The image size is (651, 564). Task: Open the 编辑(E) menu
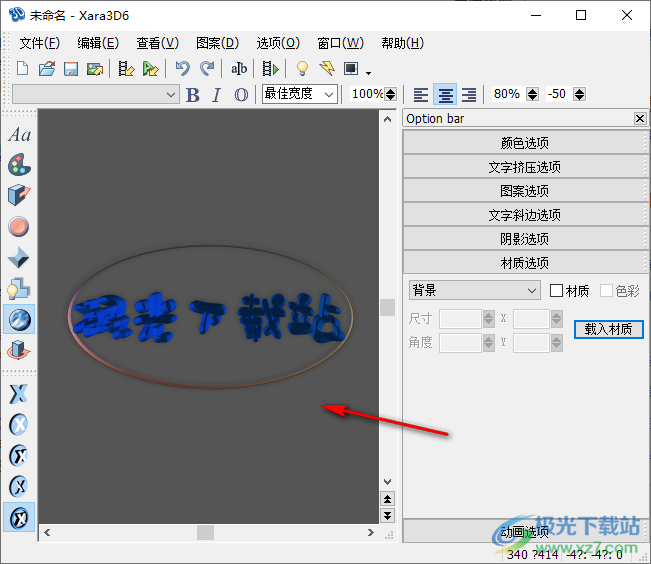98,43
